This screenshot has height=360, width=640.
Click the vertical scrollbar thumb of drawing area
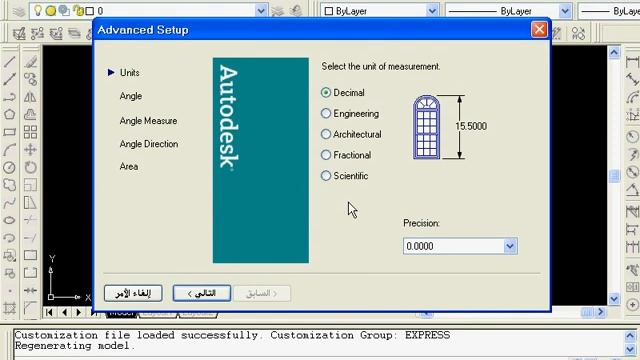click(x=614, y=176)
